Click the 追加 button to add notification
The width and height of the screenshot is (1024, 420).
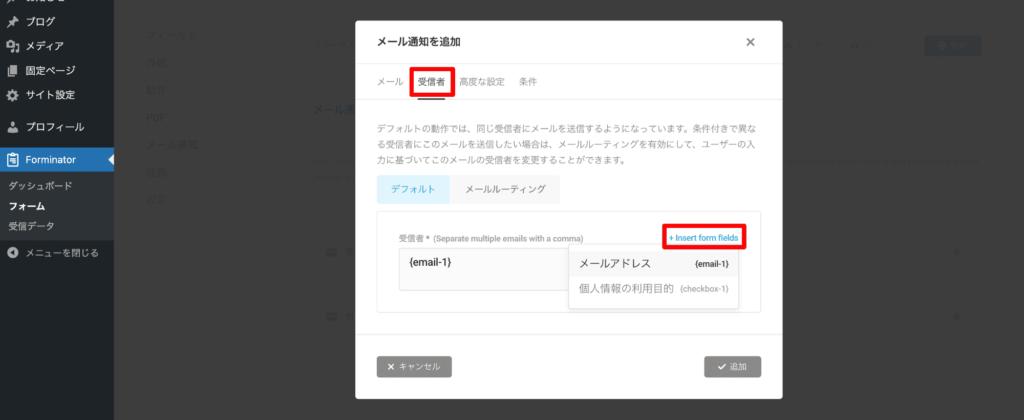(732, 367)
